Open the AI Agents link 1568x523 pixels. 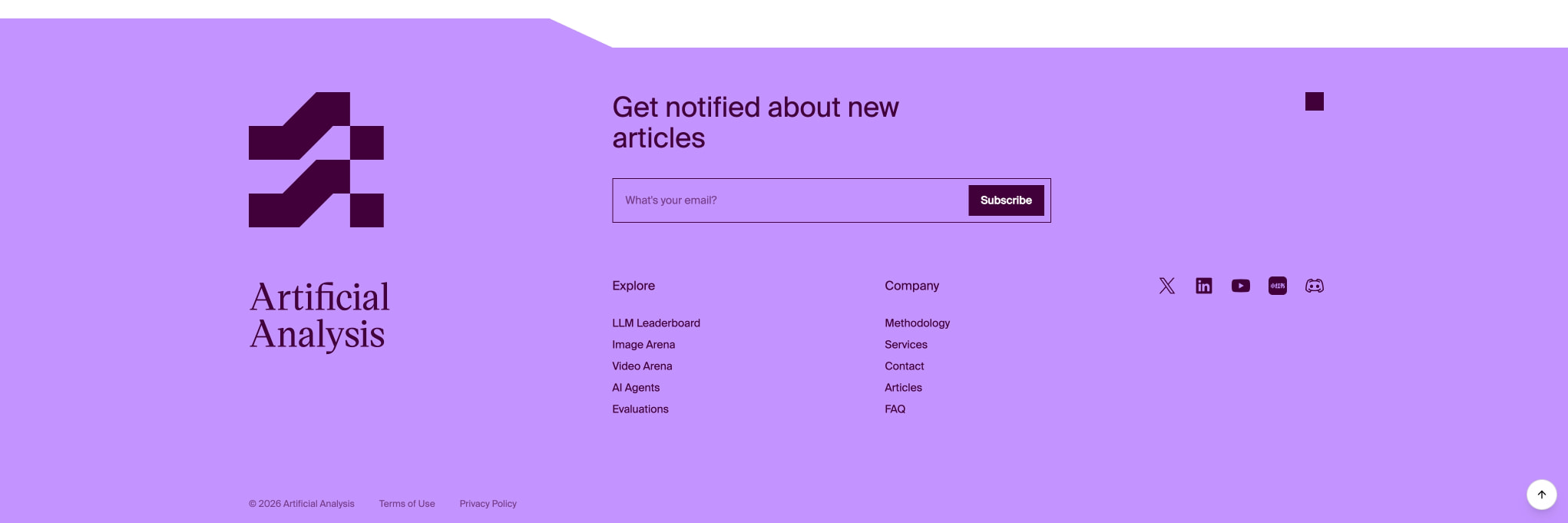(636, 388)
